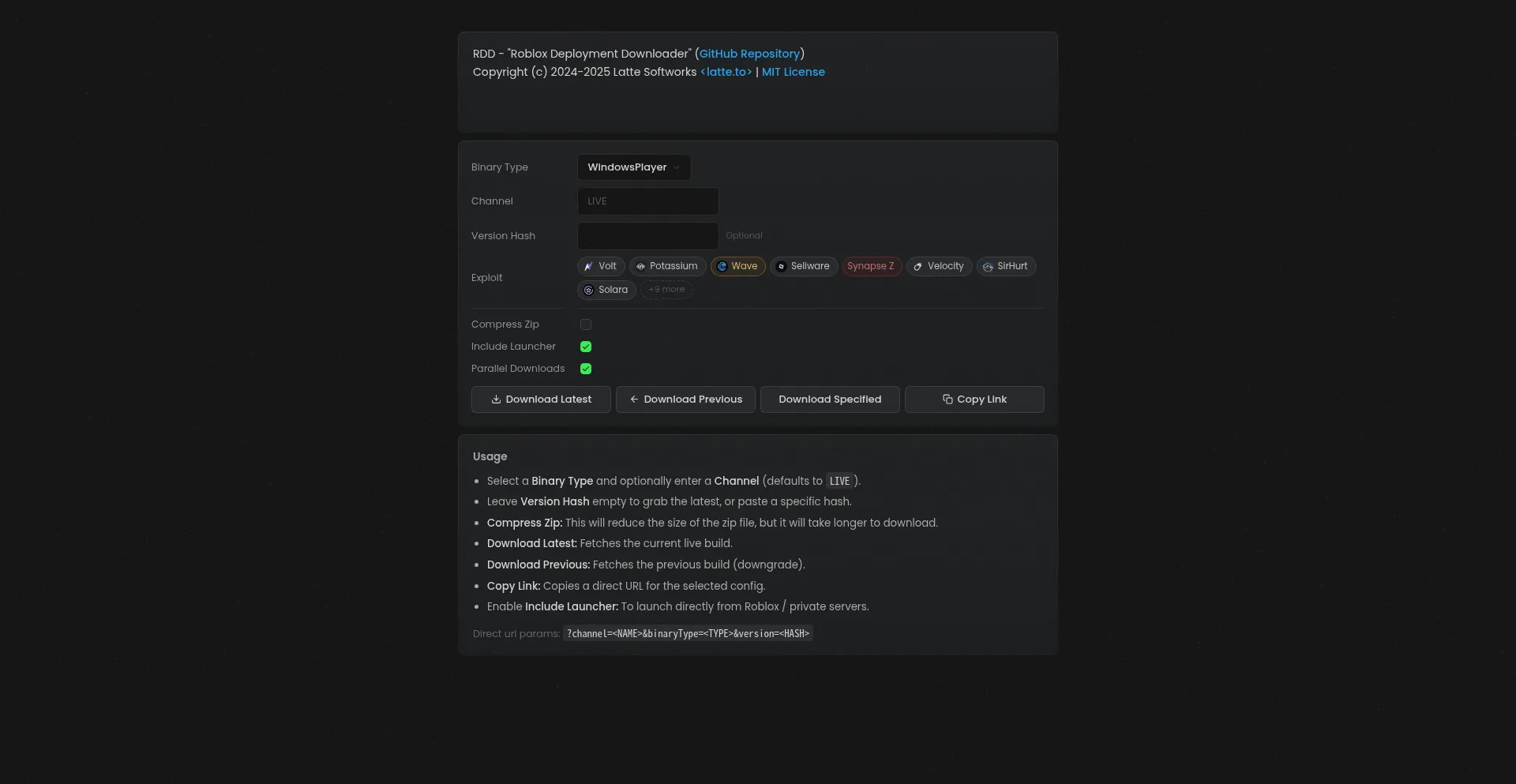Click the chevron arrow in Binary Type dropdown
This screenshot has height=784, width=1516.
pyautogui.click(x=677, y=167)
